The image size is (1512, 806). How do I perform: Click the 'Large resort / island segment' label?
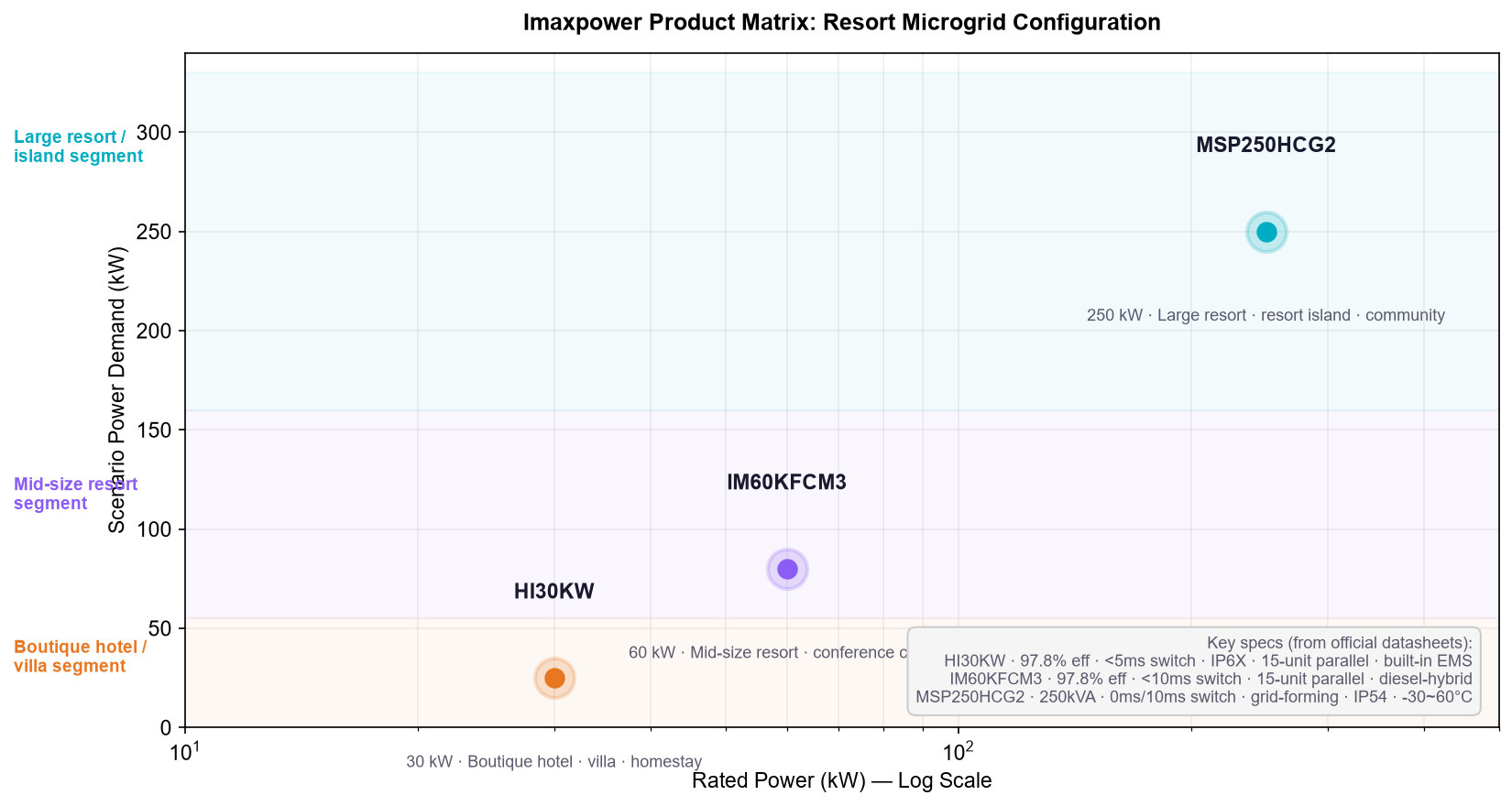pyautogui.click(x=79, y=147)
